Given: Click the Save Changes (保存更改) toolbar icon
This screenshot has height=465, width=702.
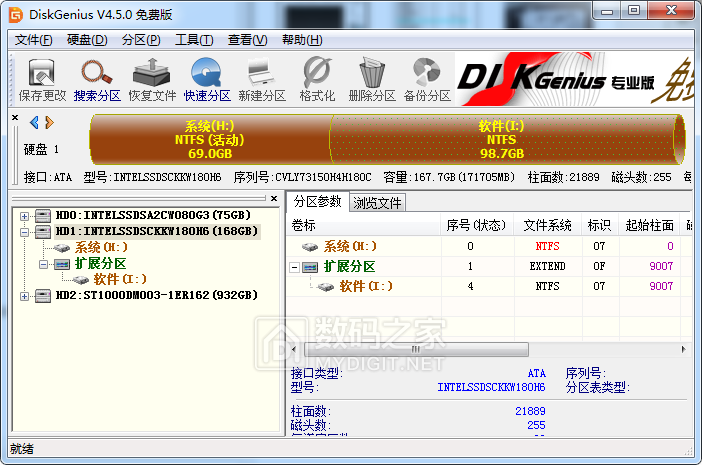Looking at the screenshot, I should point(42,80).
